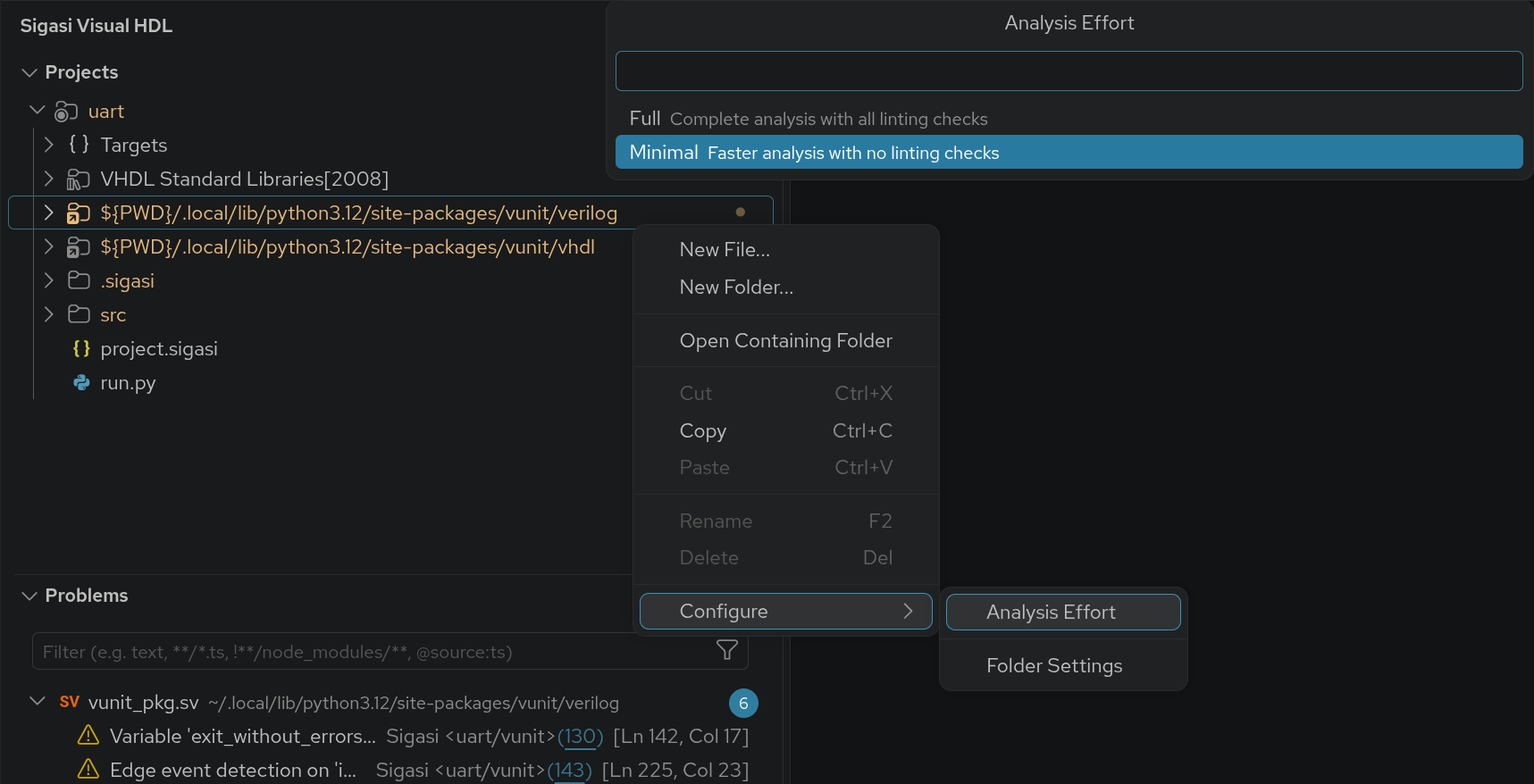Click the Targets curly braces icon
The width and height of the screenshot is (1534, 784).
click(x=79, y=145)
